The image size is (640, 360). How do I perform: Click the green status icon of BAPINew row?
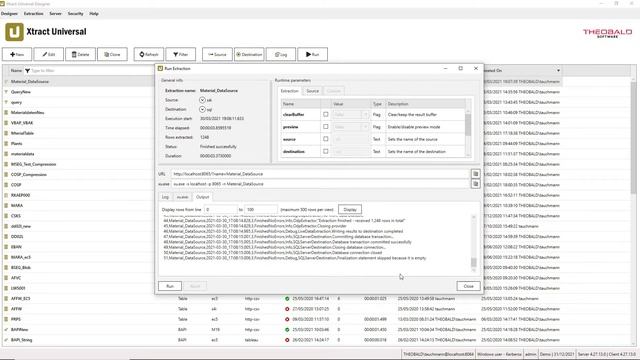(287, 330)
